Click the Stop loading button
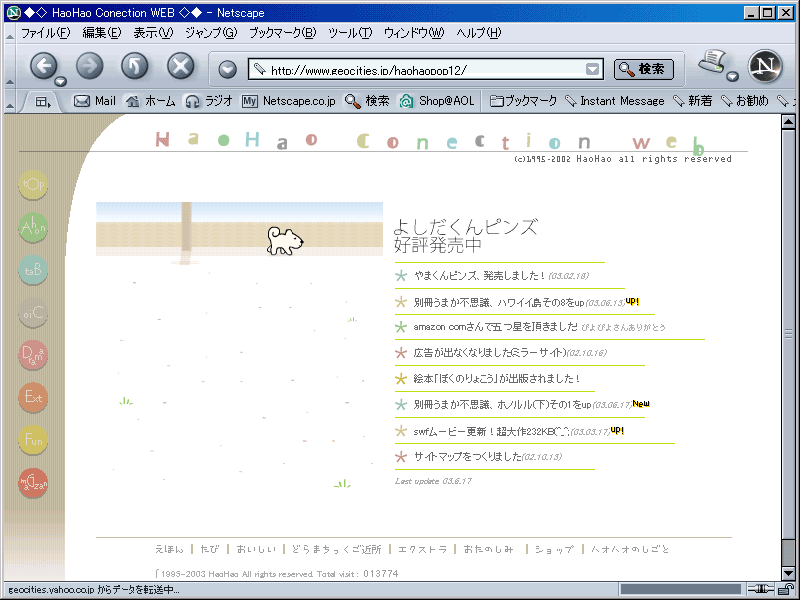 click(181, 65)
